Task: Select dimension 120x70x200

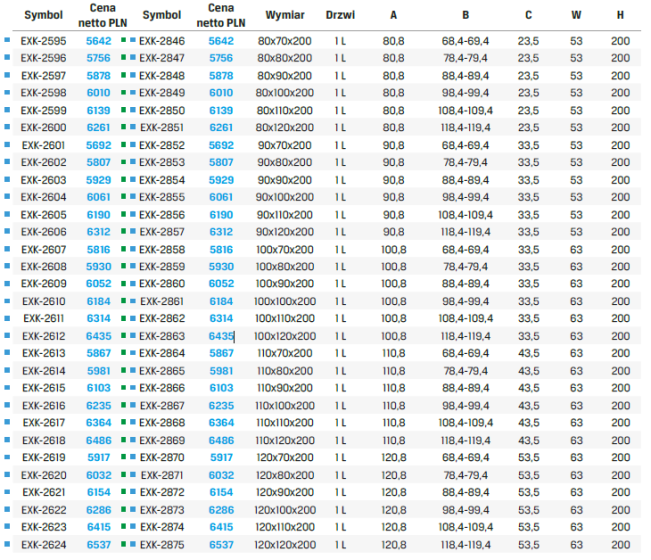Action: (284, 459)
